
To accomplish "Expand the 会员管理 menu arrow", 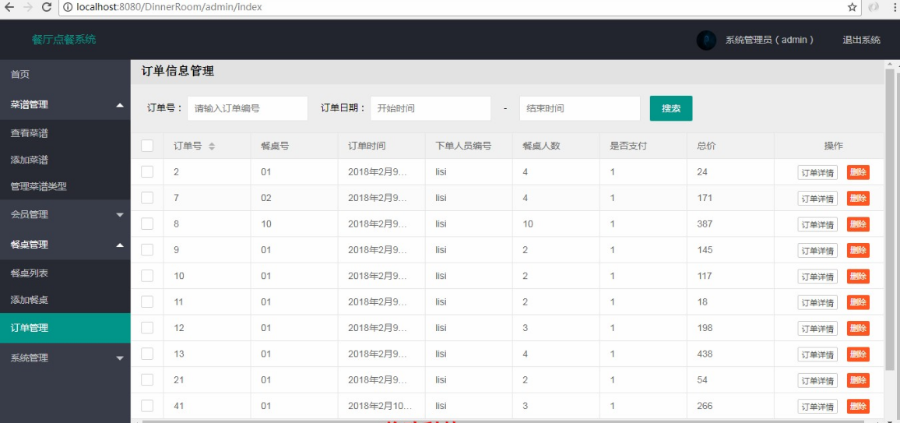I will (x=119, y=215).
